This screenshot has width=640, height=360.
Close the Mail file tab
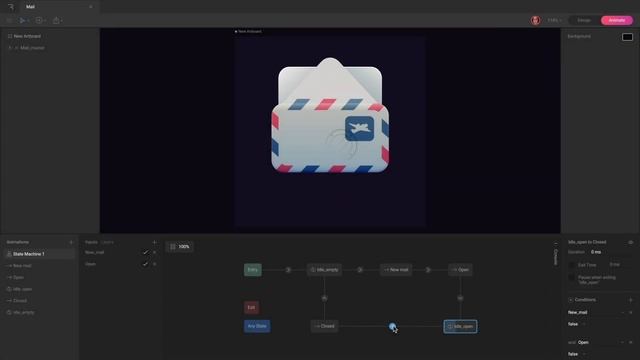pos(91,7)
